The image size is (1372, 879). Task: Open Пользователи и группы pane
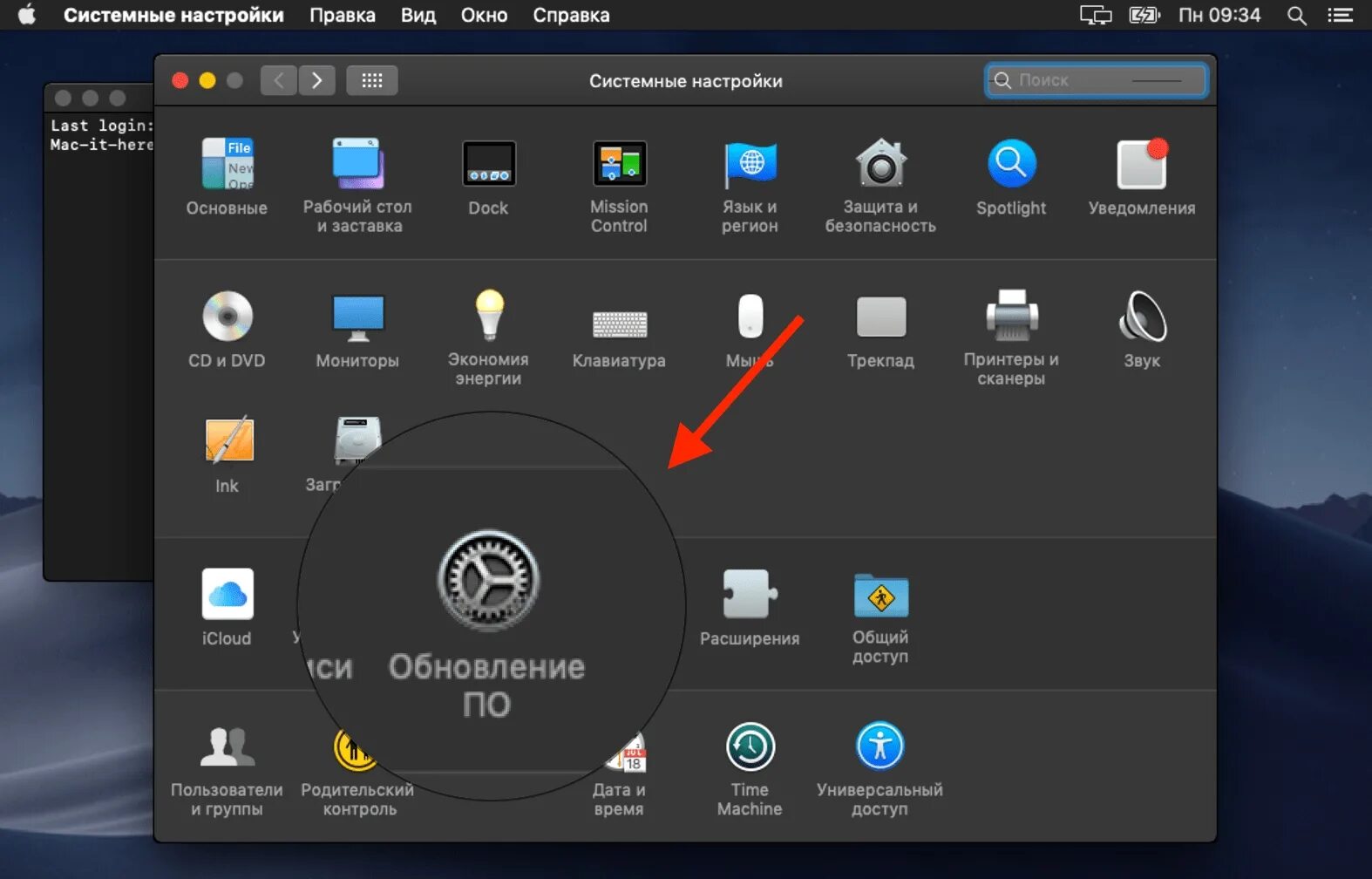(227, 771)
